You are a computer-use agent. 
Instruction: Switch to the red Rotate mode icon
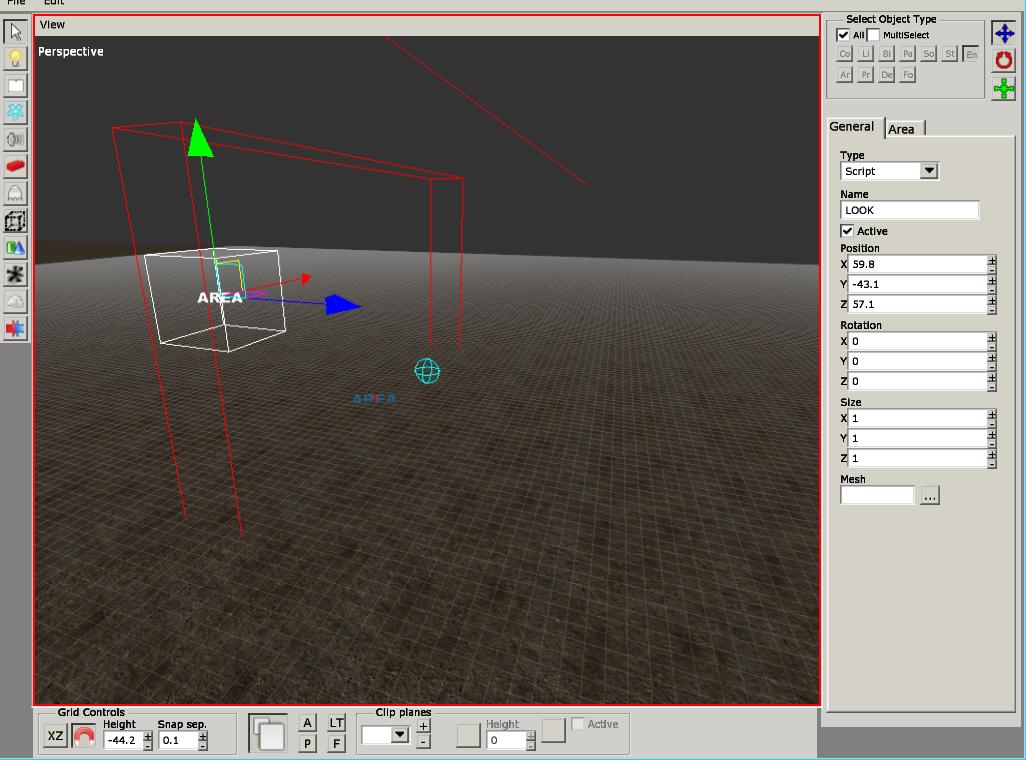1003,61
